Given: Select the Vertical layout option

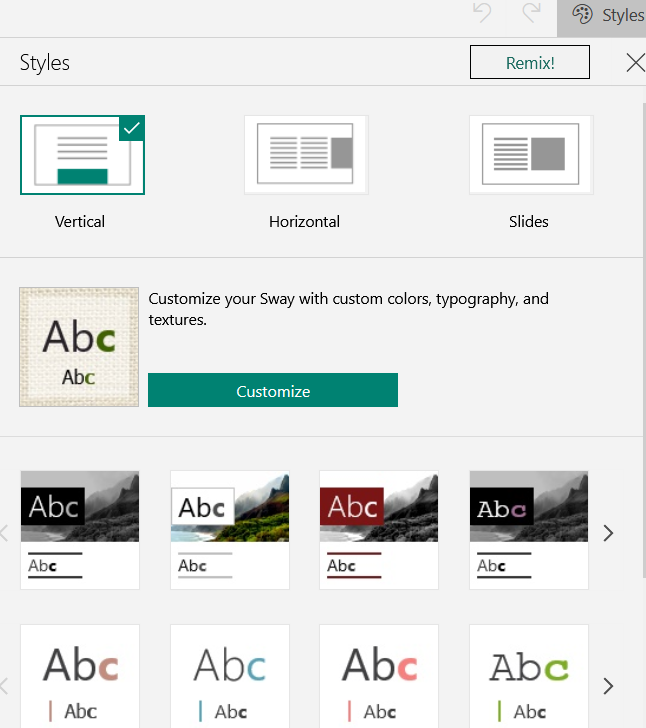Looking at the screenshot, I should coord(82,155).
